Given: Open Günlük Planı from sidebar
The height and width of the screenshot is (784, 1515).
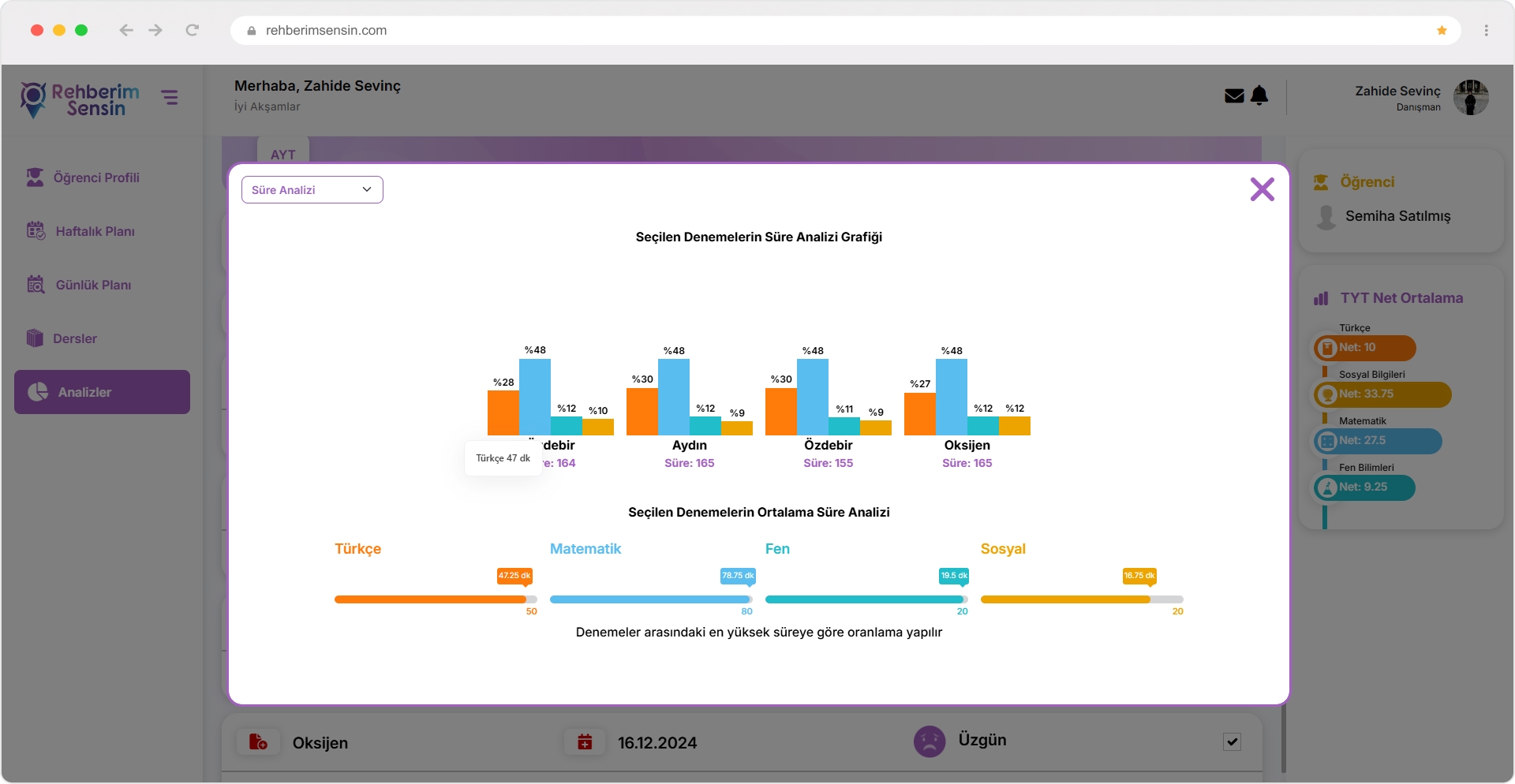Looking at the screenshot, I should point(93,286).
